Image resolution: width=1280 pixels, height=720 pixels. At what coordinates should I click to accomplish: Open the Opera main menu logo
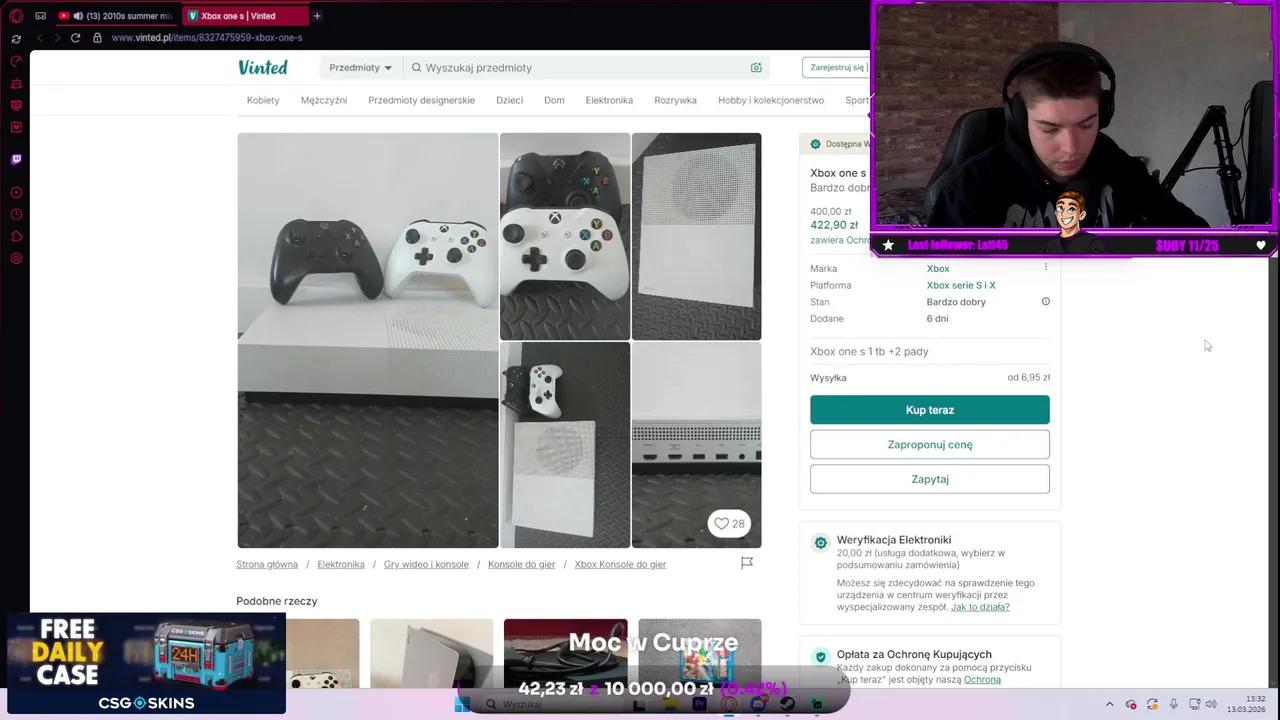click(x=16, y=16)
